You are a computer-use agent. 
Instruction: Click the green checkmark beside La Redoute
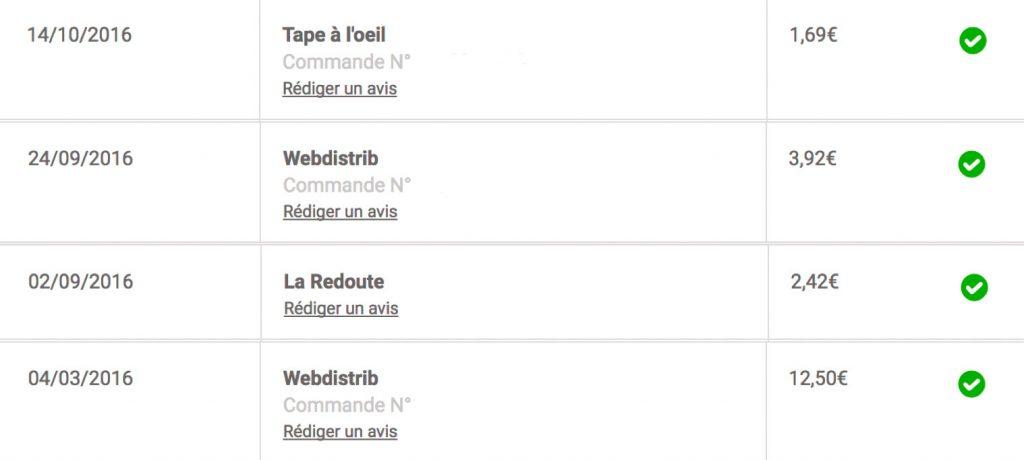coord(974,288)
